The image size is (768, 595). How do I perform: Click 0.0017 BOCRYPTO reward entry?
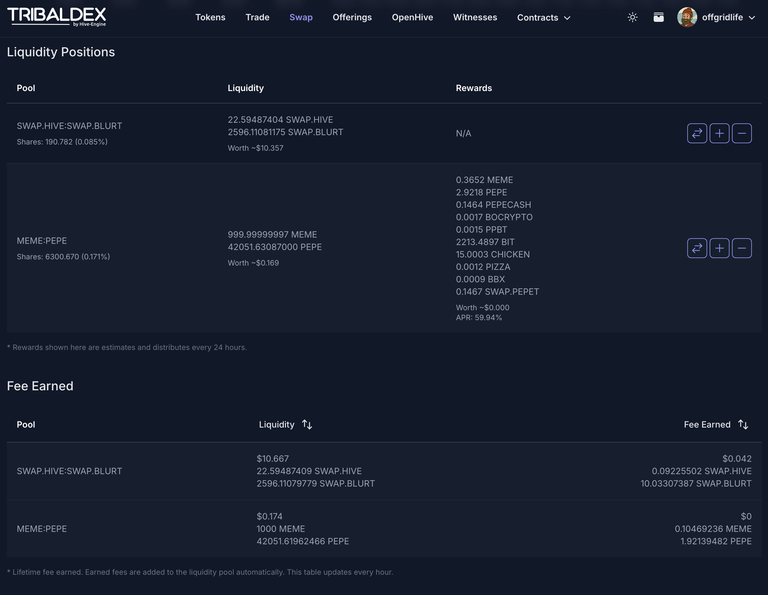[x=494, y=217]
